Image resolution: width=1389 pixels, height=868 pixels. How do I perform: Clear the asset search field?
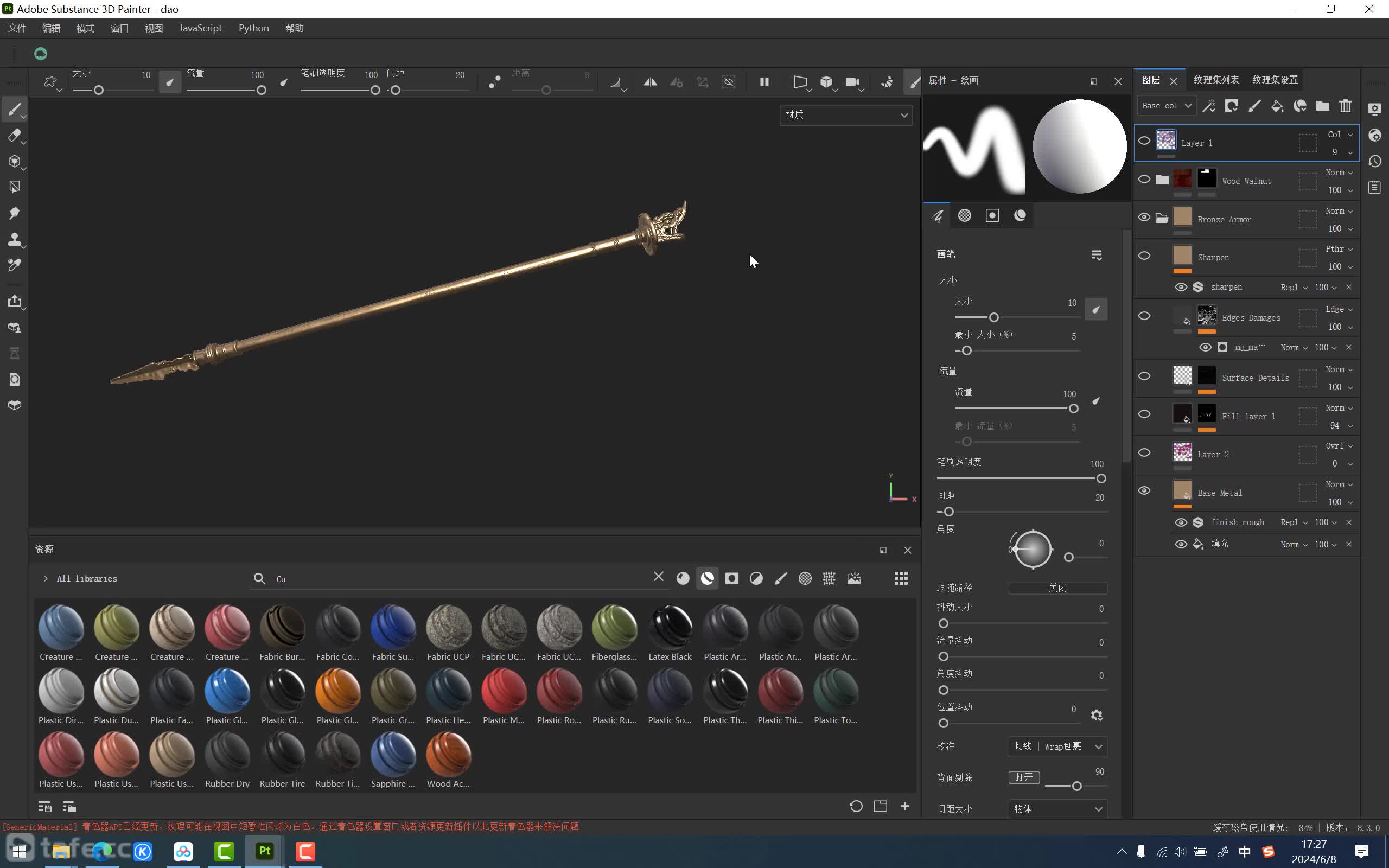point(658,576)
